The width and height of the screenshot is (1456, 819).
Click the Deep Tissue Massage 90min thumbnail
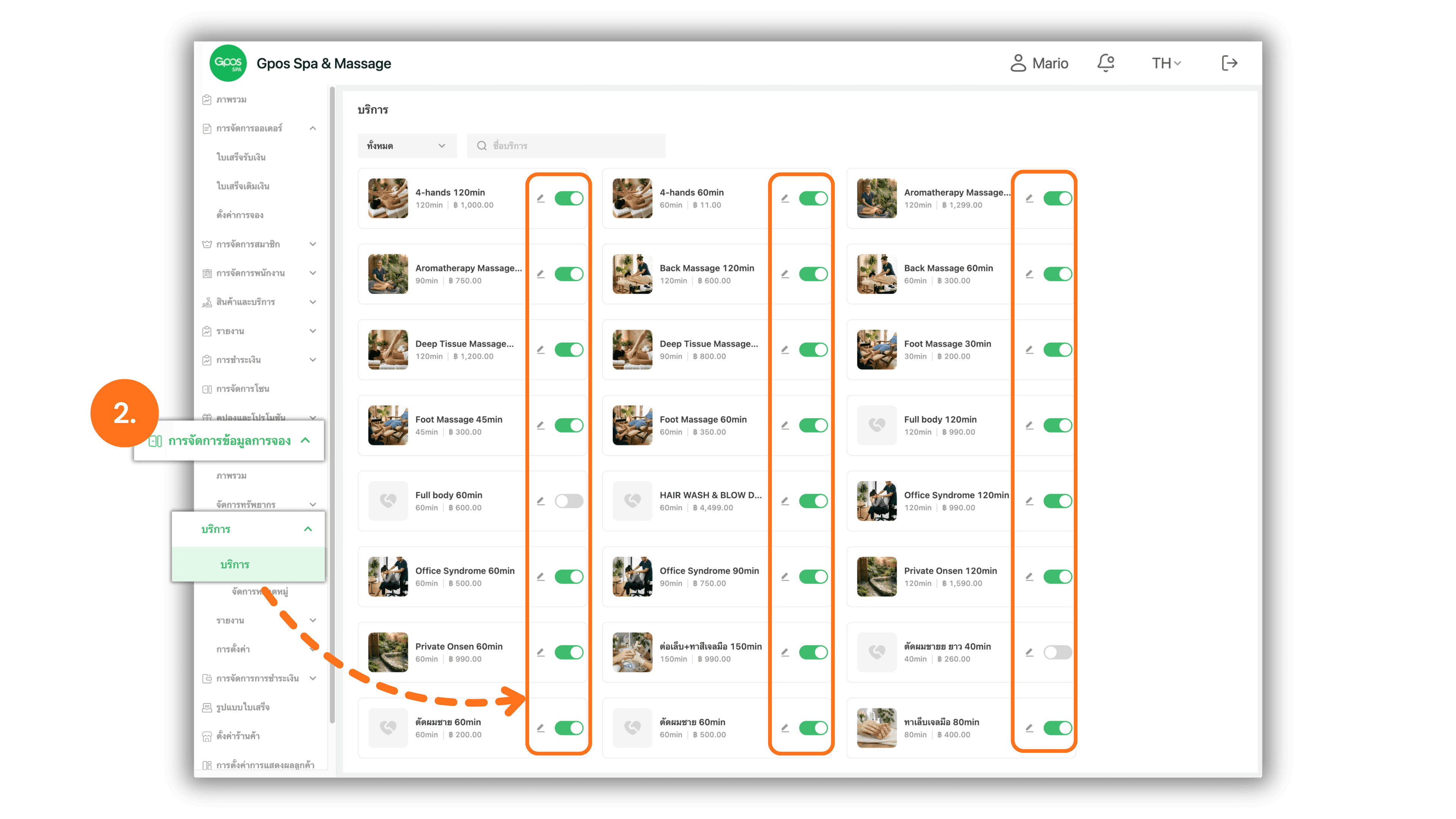tap(632, 350)
